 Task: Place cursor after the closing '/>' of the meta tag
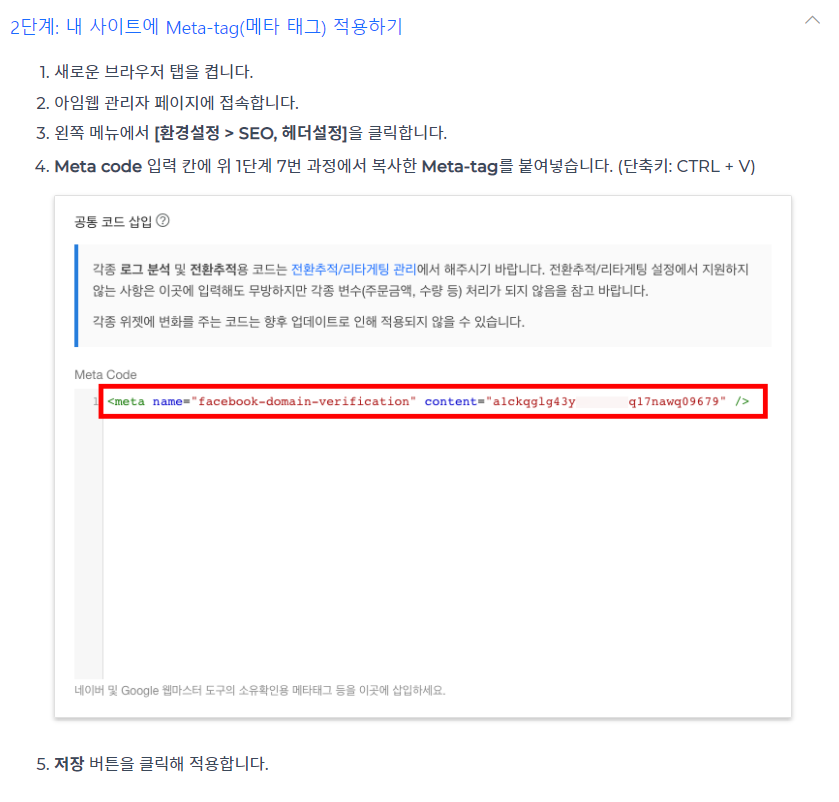tap(750, 401)
